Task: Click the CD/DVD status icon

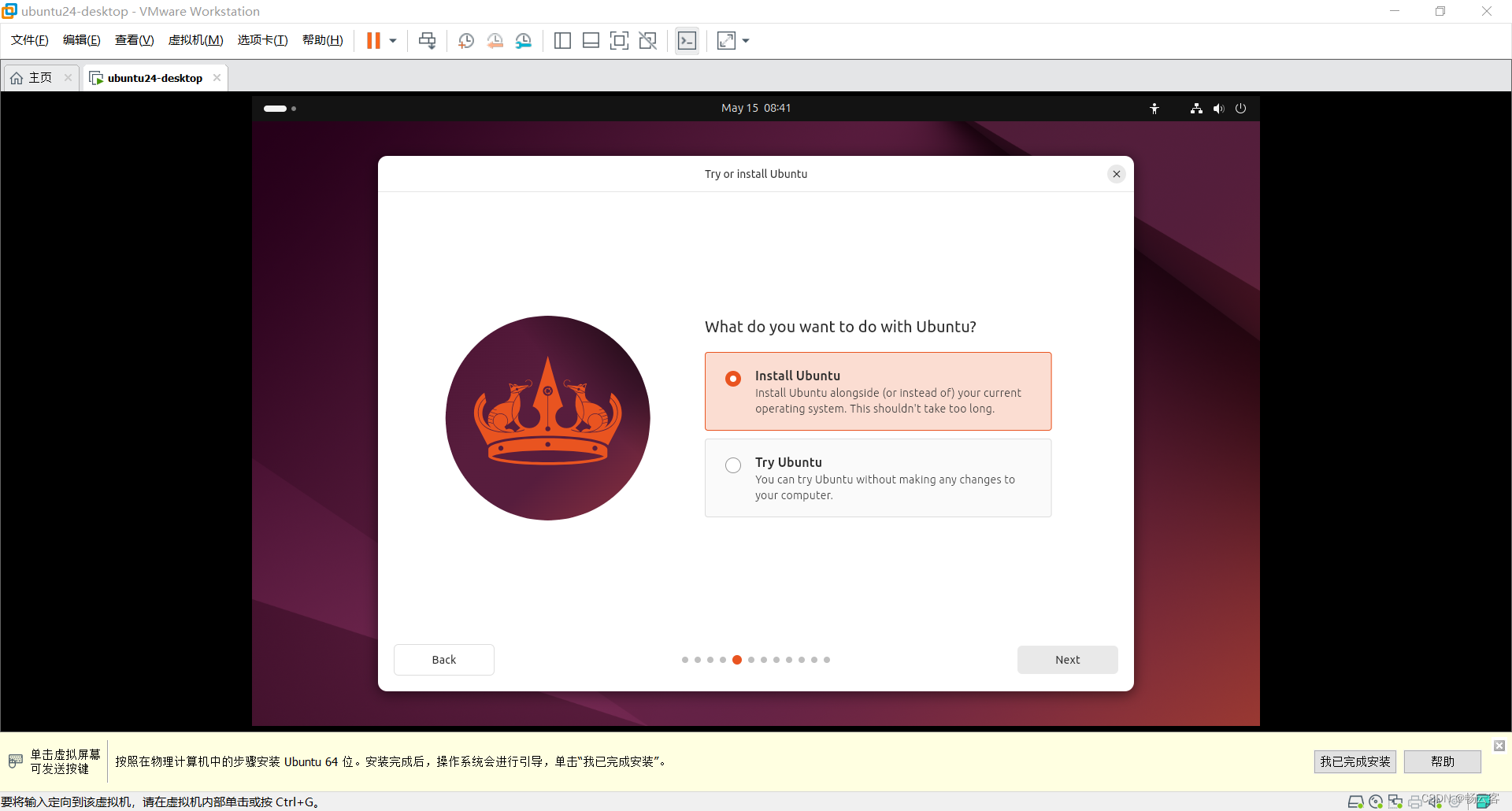Action: point(1376,802)
